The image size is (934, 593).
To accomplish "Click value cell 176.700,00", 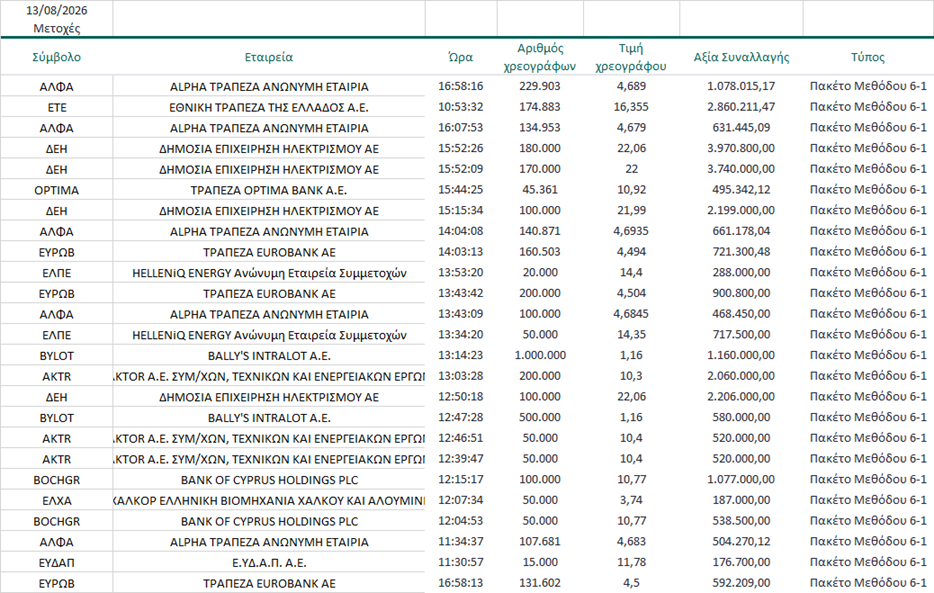I will (741, 562).
